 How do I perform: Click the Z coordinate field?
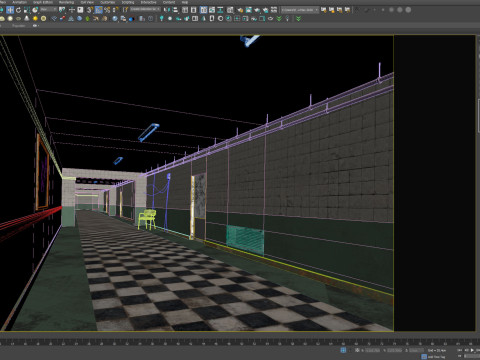(416, 350)
